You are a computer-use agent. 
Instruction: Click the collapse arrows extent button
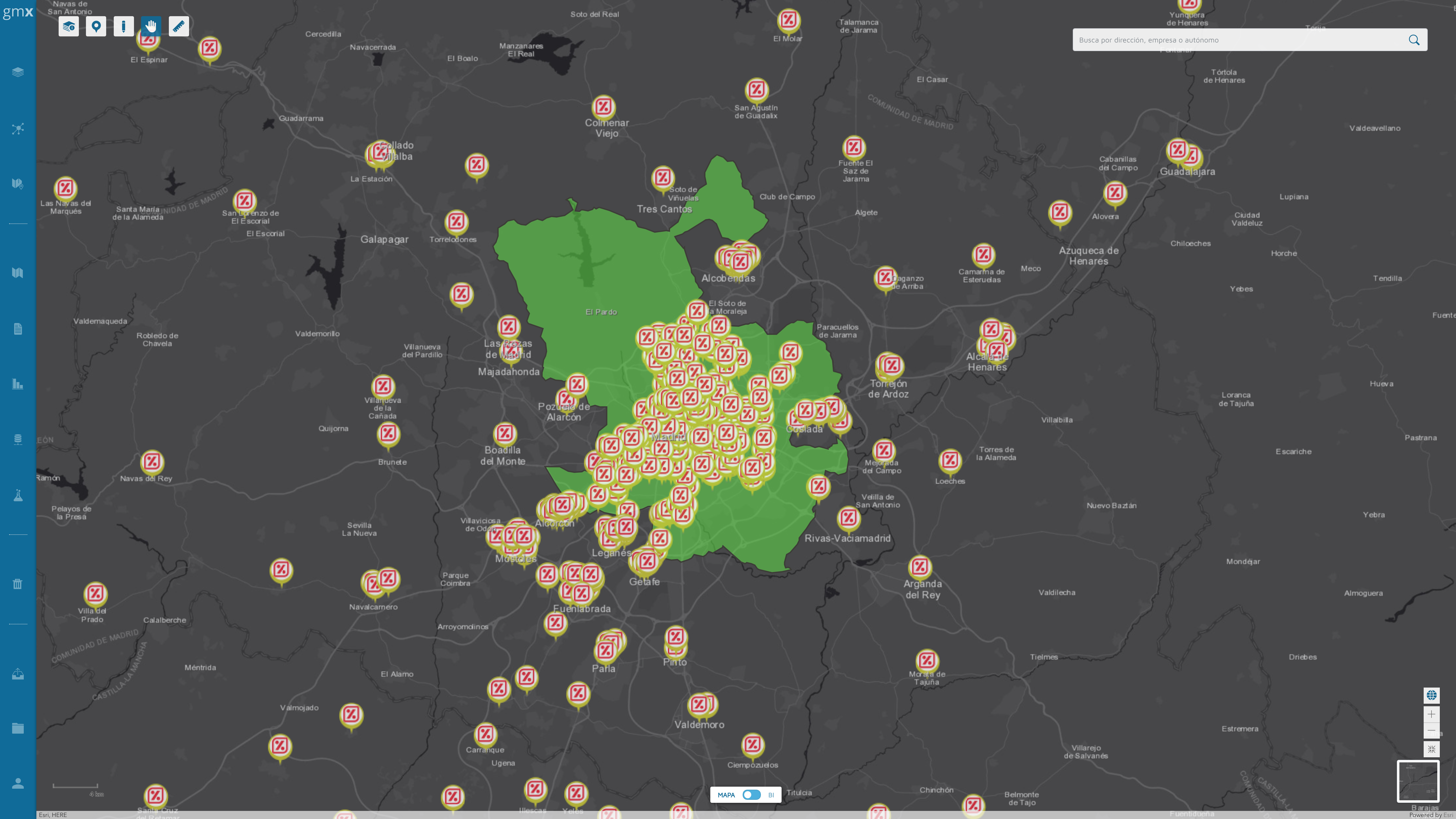1431,749
